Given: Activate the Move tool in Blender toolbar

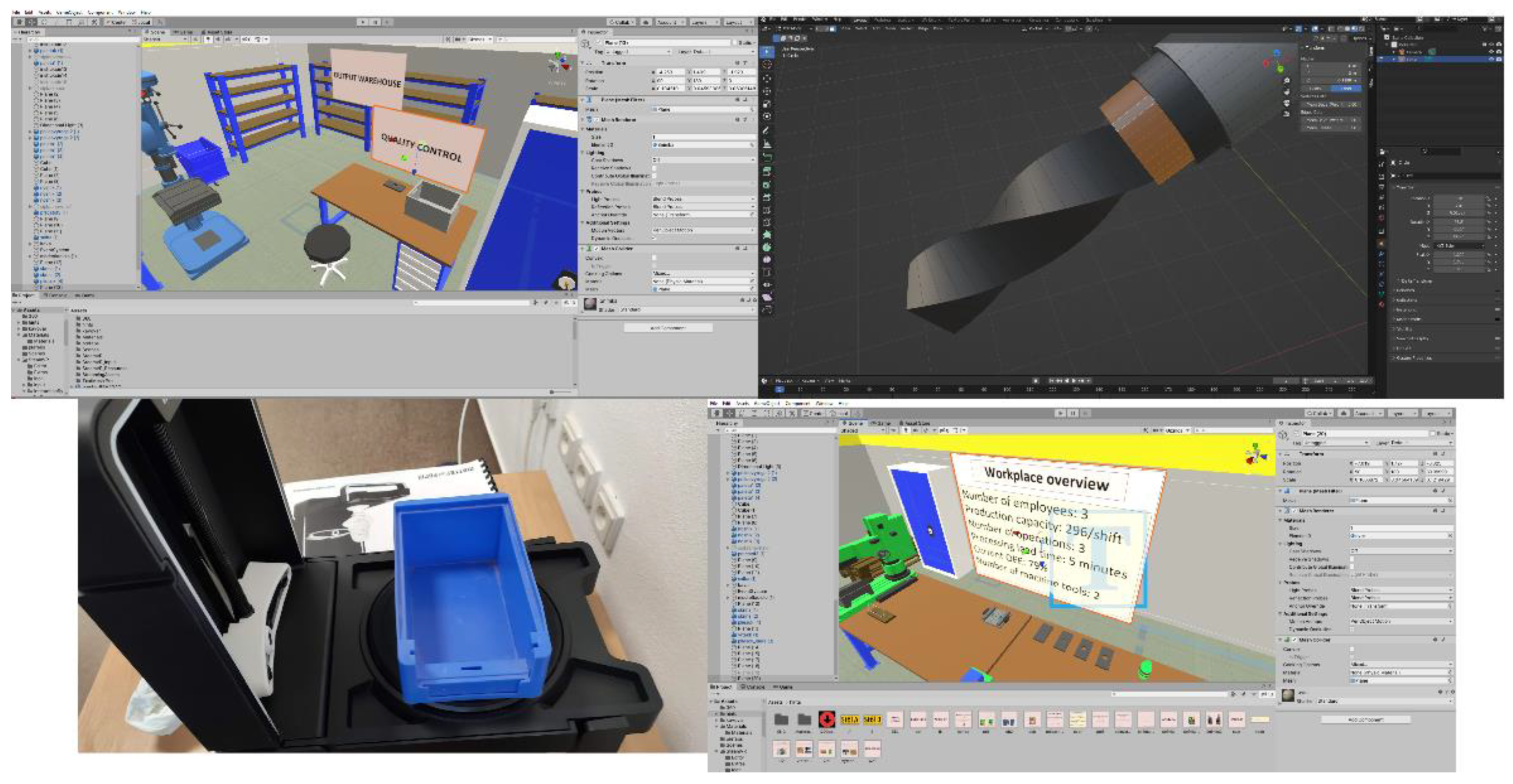Looking at the screenshot, I should click(767, 79).
